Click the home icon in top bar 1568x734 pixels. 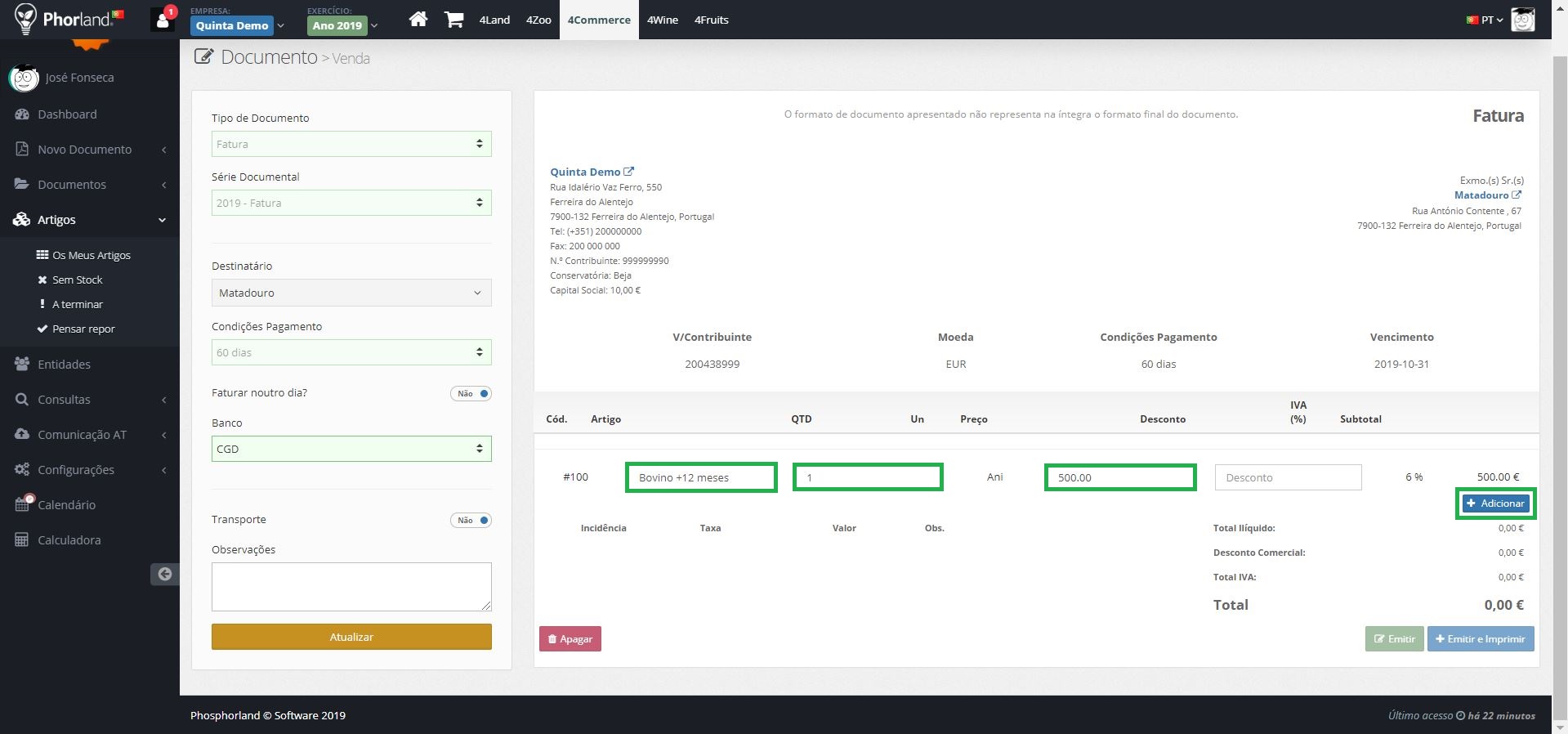[418, 19]
